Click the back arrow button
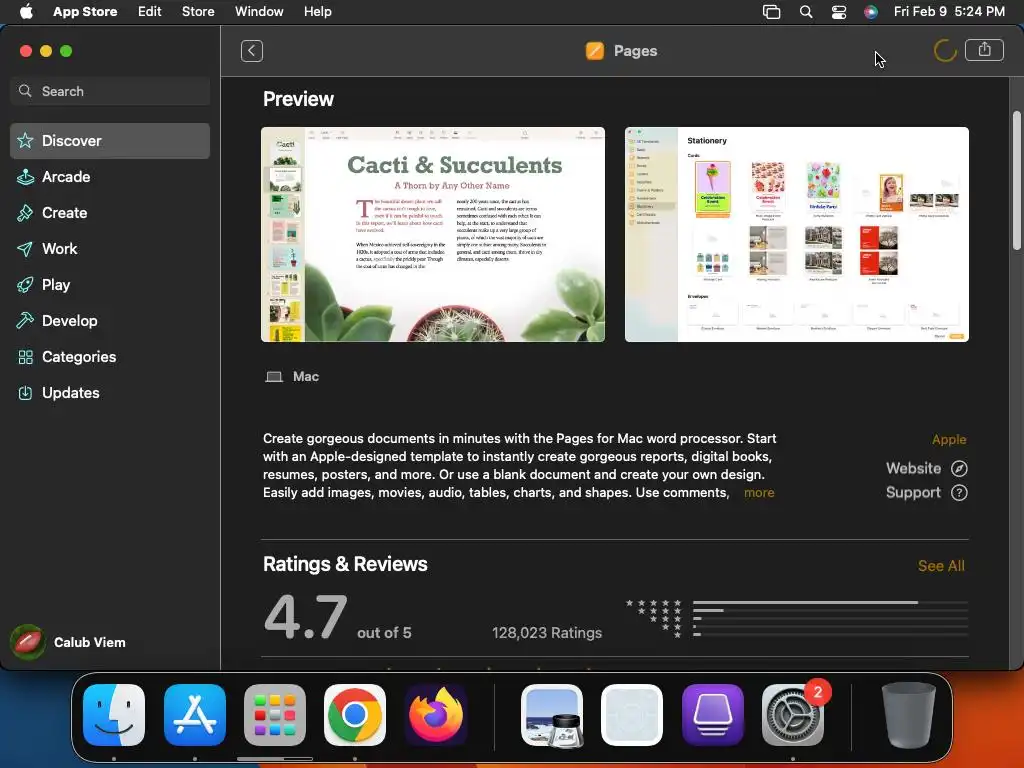1024x768 pixels. 251,51
